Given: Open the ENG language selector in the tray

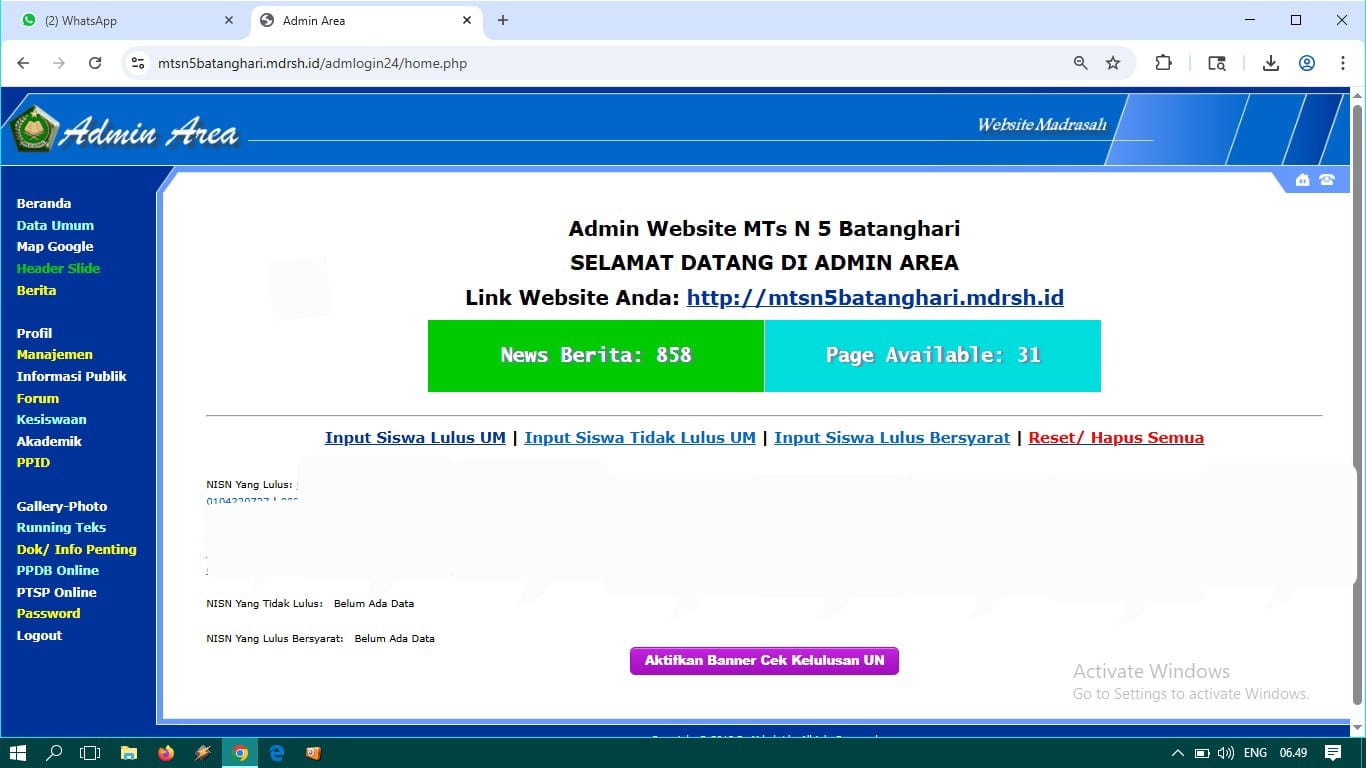Looking at the screenshot, I should tap(1254, 753).
